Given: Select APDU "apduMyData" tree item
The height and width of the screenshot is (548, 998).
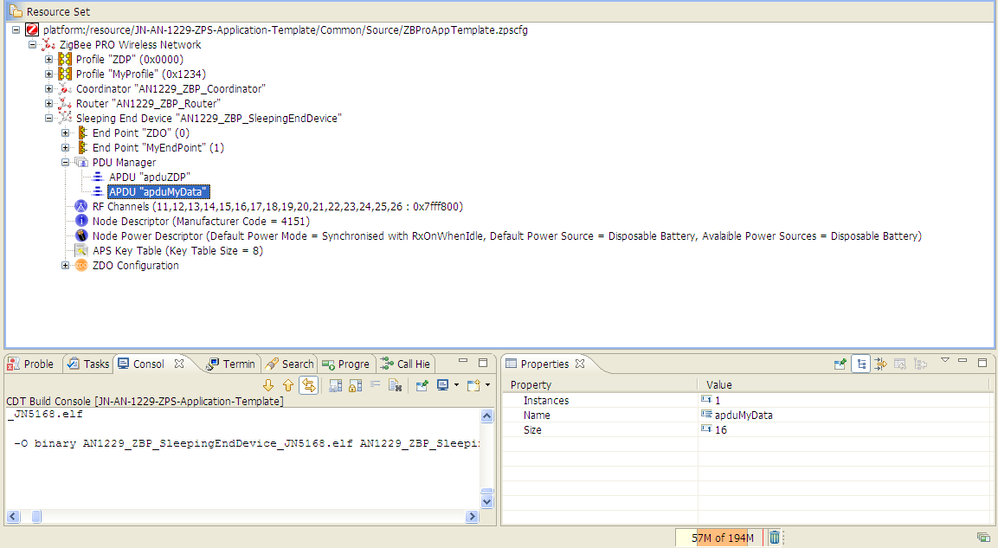Looking at the screenshot, I should pos(158,192).
